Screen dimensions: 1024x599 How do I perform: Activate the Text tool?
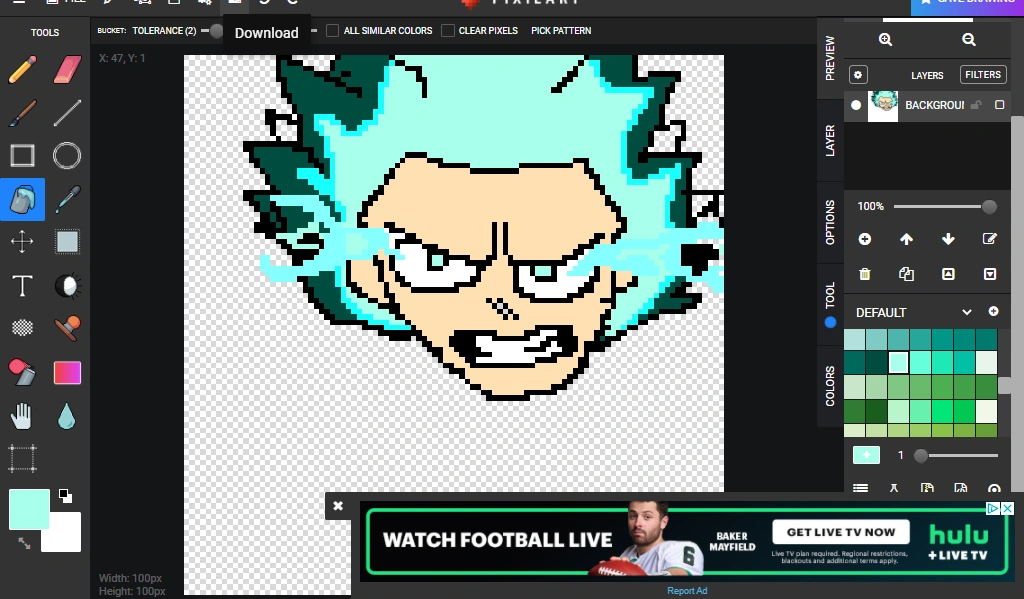21,286
